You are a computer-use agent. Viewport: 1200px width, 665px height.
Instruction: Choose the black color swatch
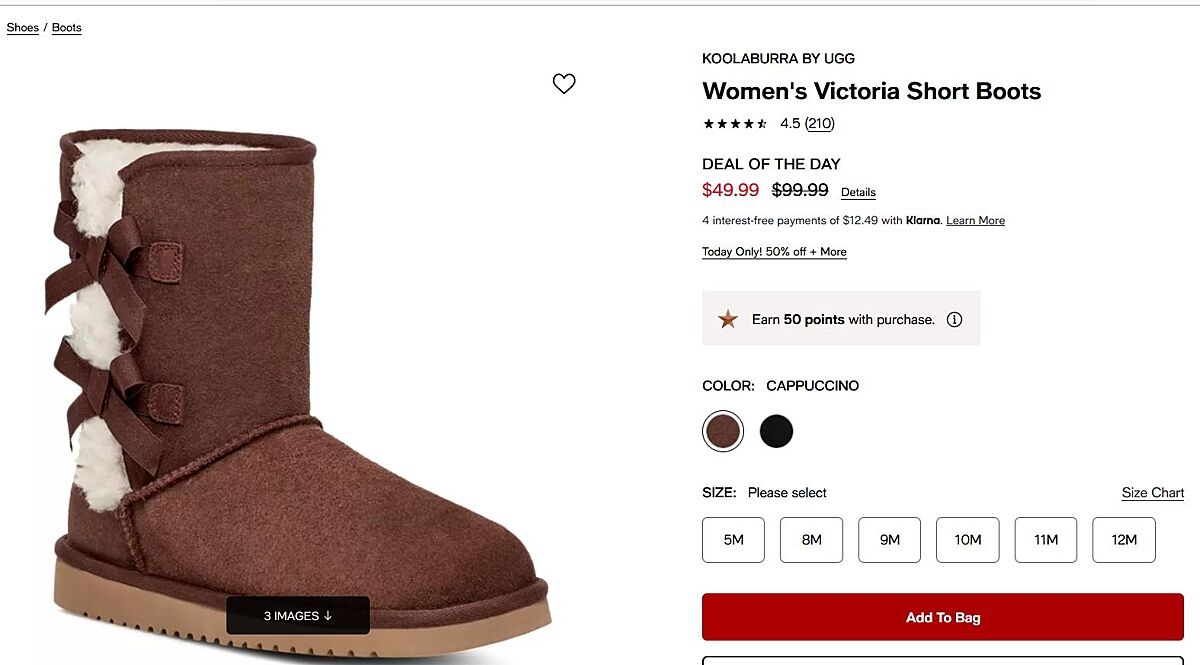coord(776,431)
